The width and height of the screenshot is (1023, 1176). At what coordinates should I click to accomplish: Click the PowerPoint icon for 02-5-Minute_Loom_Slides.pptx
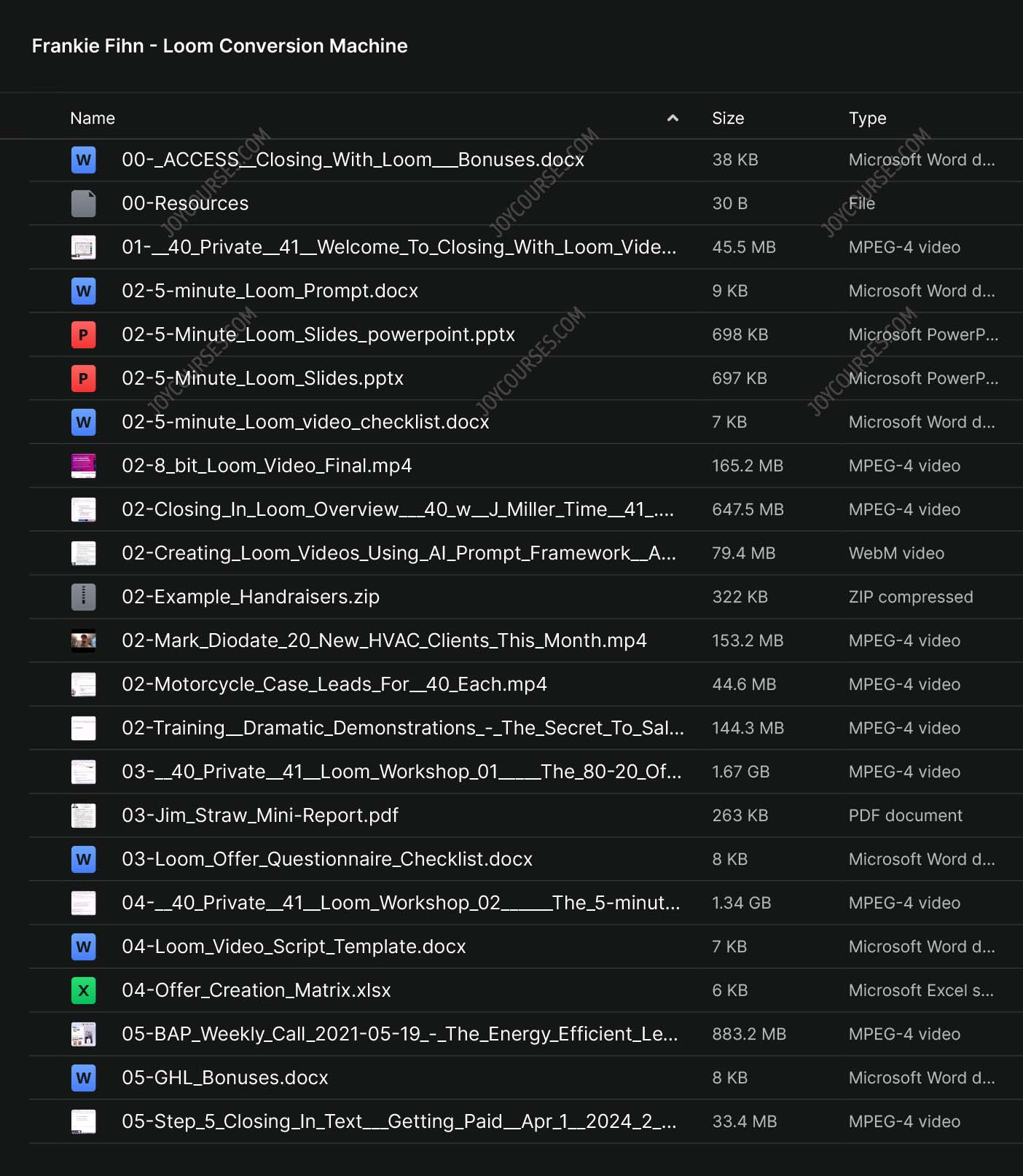[x=83, y=378]
